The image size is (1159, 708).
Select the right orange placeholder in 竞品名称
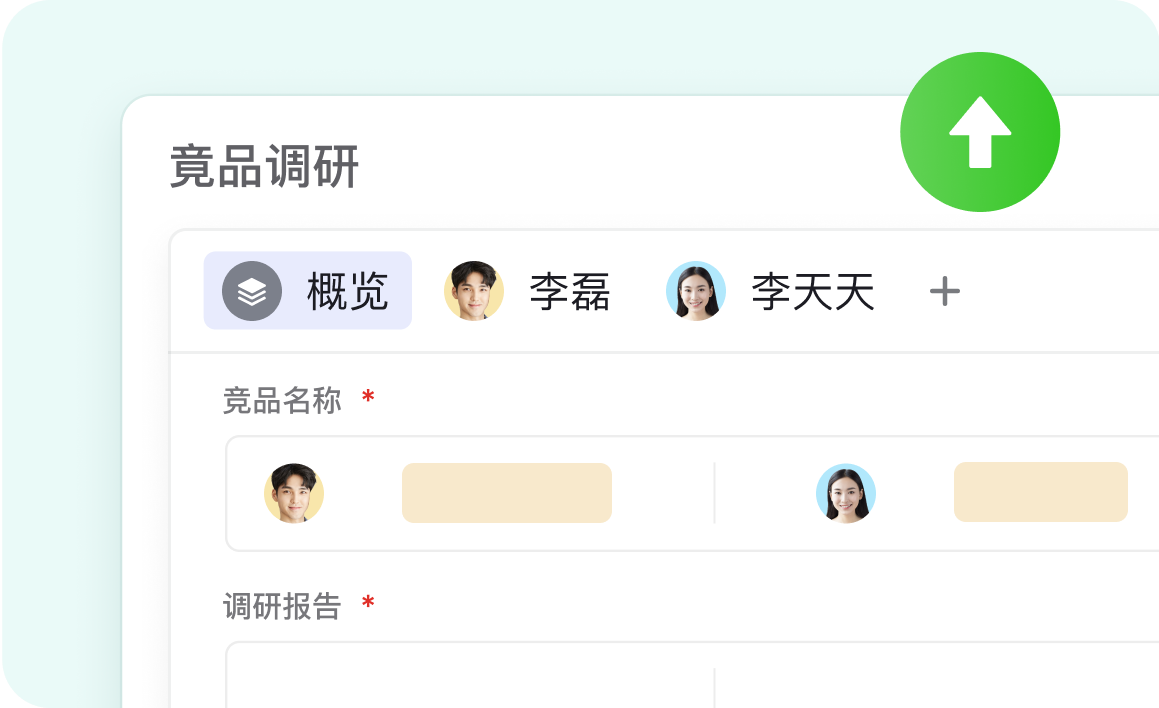pos(1040,492)
